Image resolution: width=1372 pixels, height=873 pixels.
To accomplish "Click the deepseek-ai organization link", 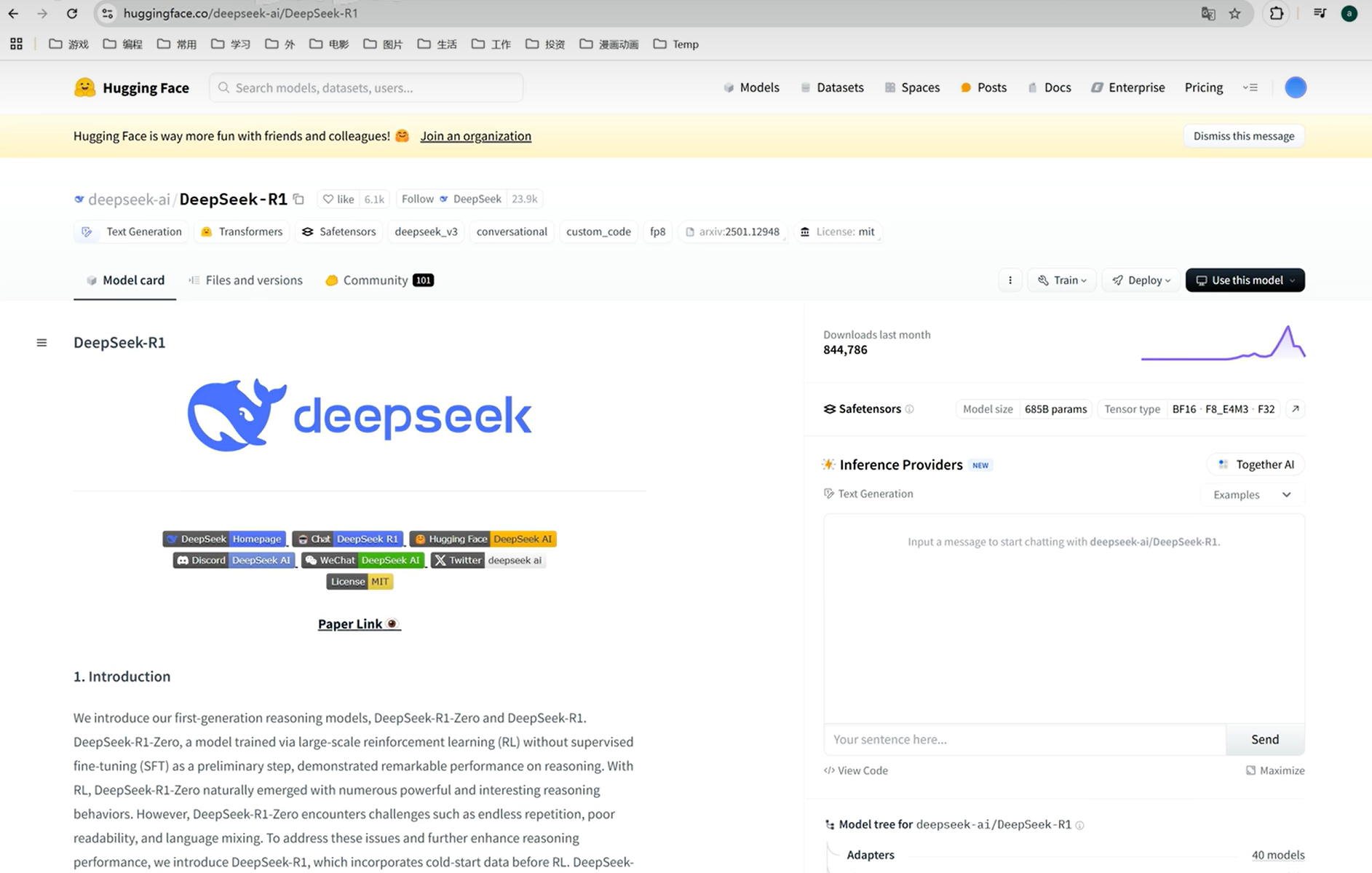I will tap(128, 199).
